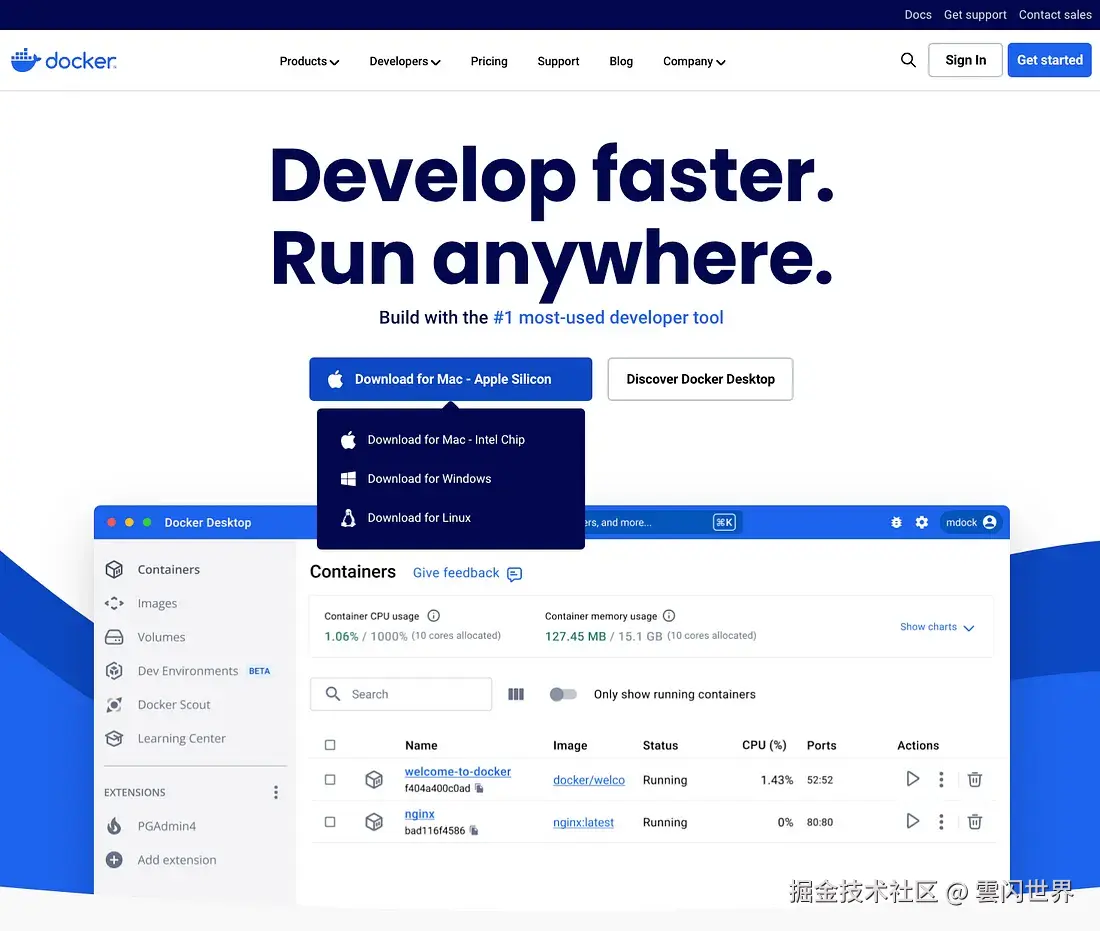Viewport: 1100px width, 931px height.
Task: Click the mdock user account icon
Action: 989,522
